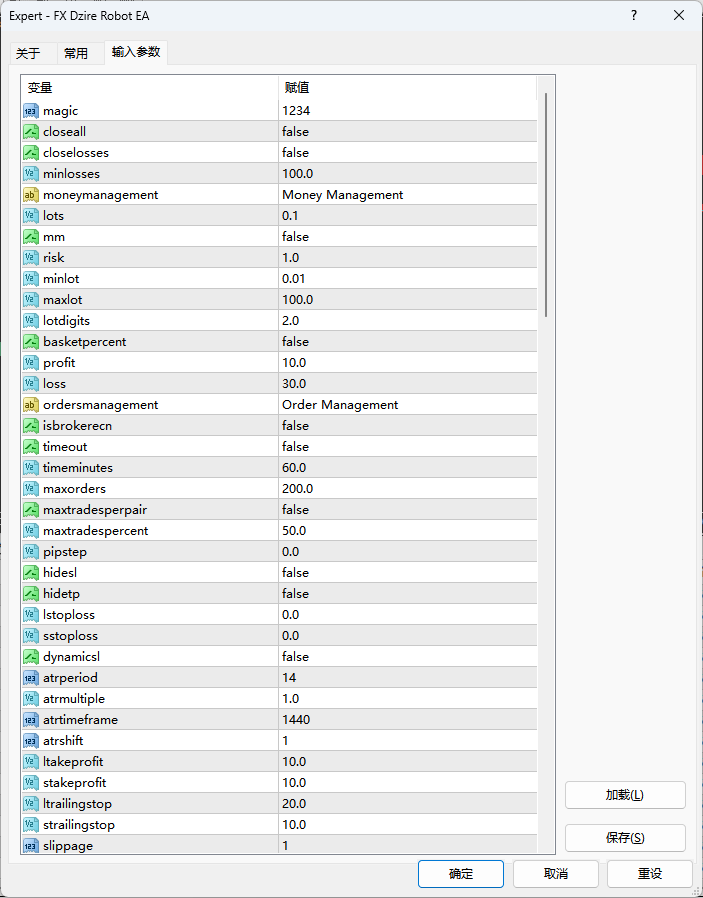
Task: Click the 加载(L) button
Action: pyautogui.click(x=625, y=795)
